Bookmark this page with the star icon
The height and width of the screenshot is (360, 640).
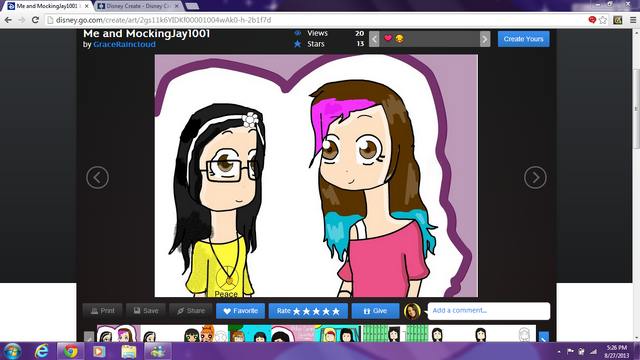tap(603, 20)
